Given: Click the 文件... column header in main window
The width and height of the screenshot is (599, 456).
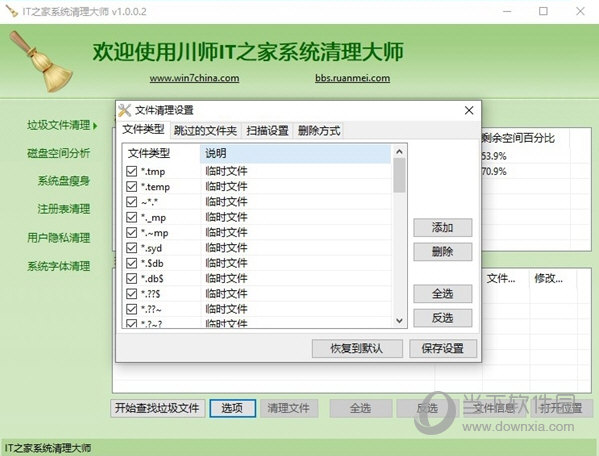Looking at the screenshot, I should coord(505,279).
